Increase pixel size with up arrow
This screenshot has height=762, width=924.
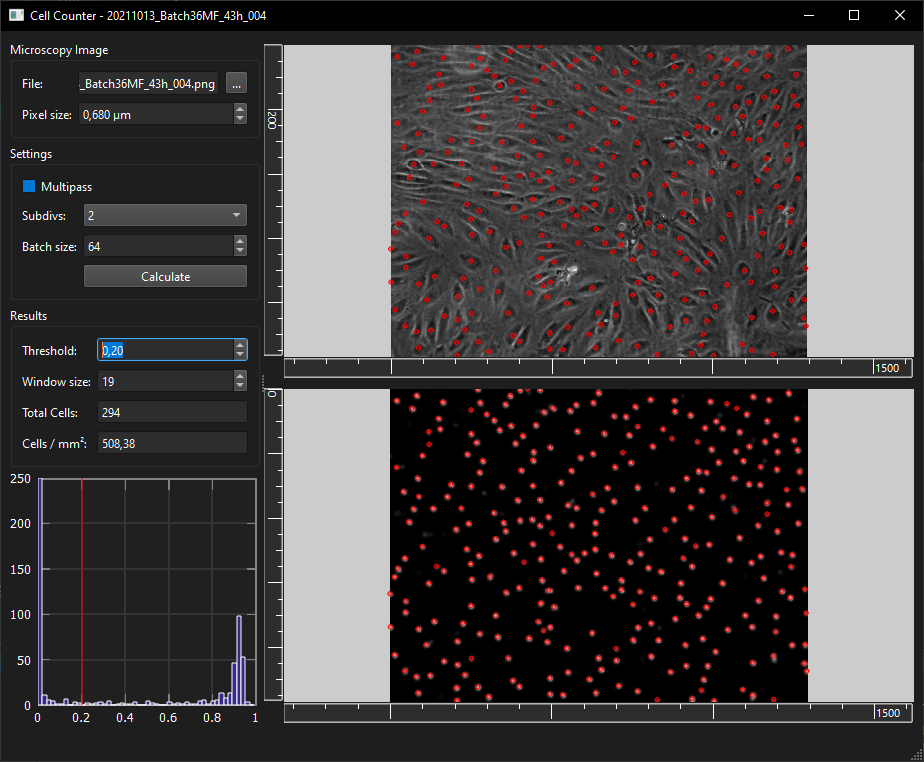(240, 109)
